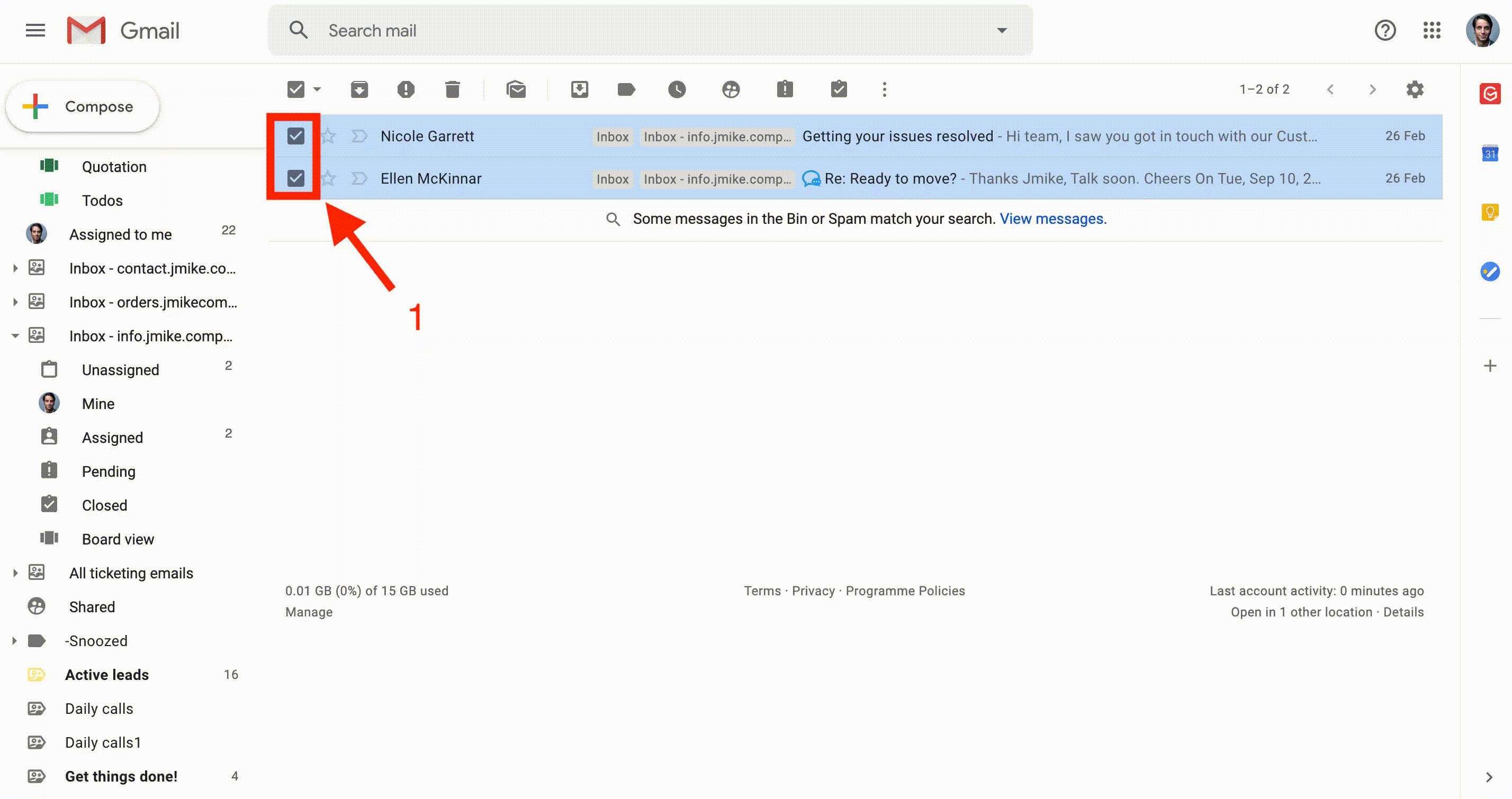
Task: Click into the Search mail field
Action: (x=652, y=31)
